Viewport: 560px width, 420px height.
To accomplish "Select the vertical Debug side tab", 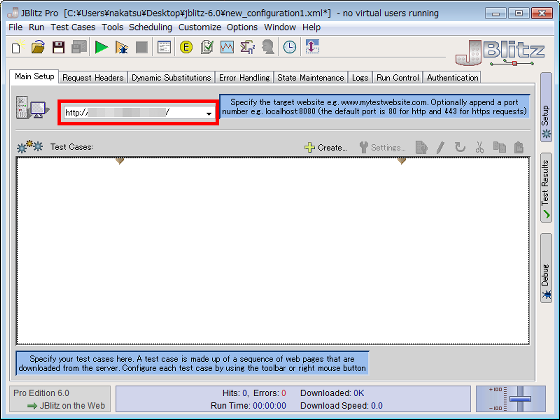I will 546,268.
